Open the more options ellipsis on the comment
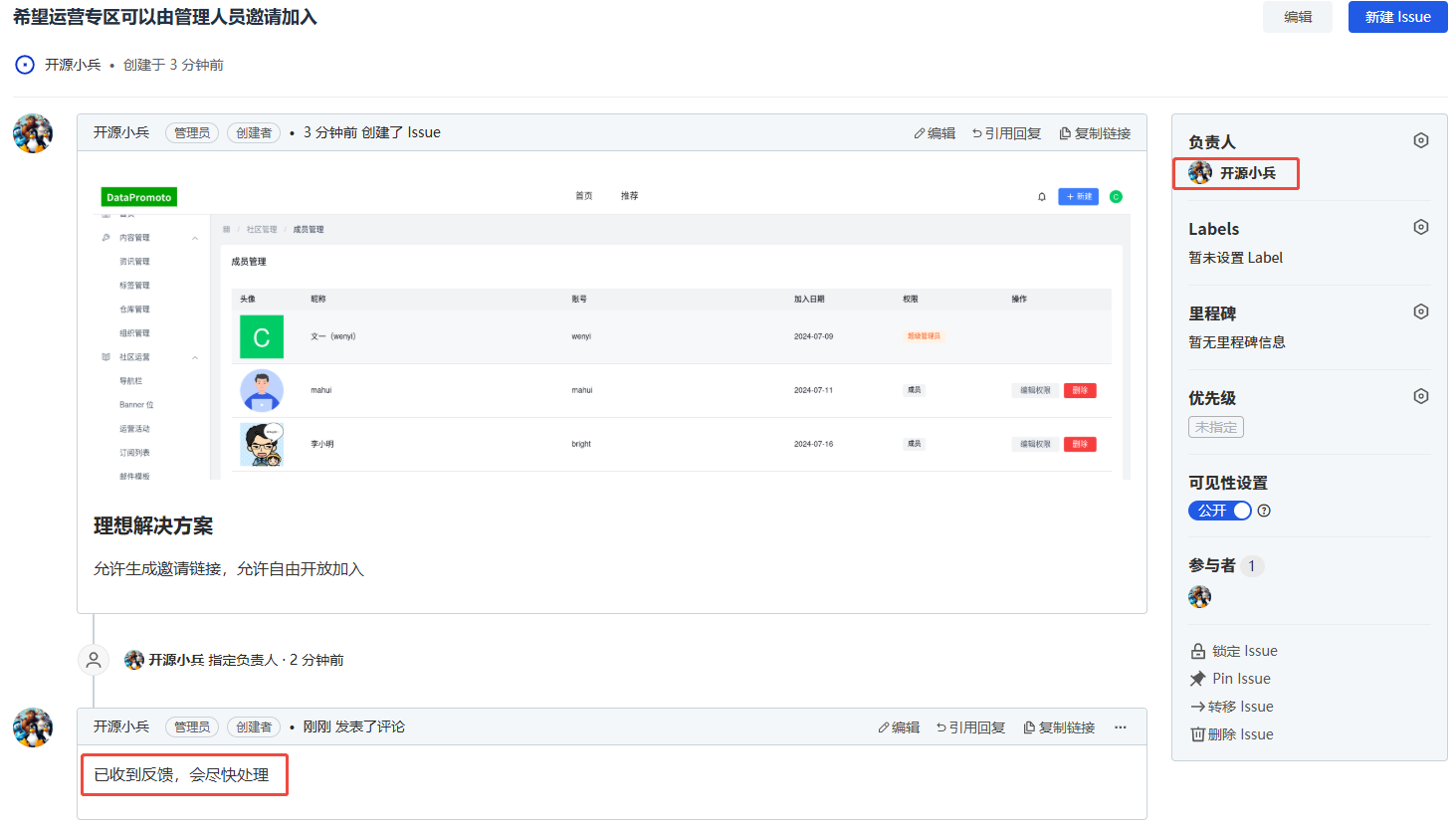The height and width of the screenshot is (828, 1456). (1120, 727)
